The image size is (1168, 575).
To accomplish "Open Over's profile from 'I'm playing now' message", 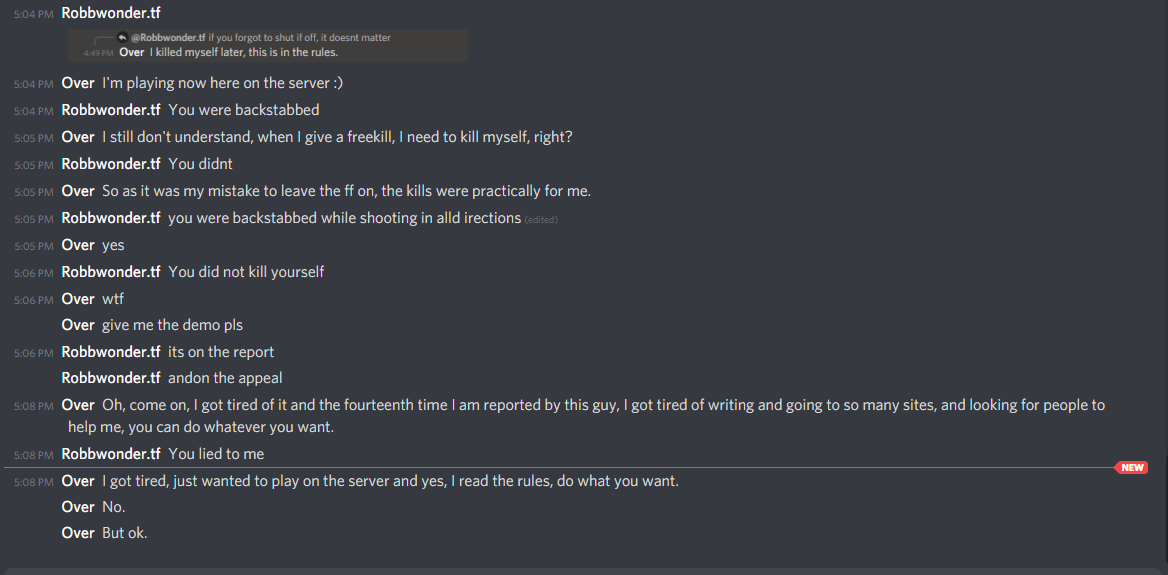I will coord(77,83).
